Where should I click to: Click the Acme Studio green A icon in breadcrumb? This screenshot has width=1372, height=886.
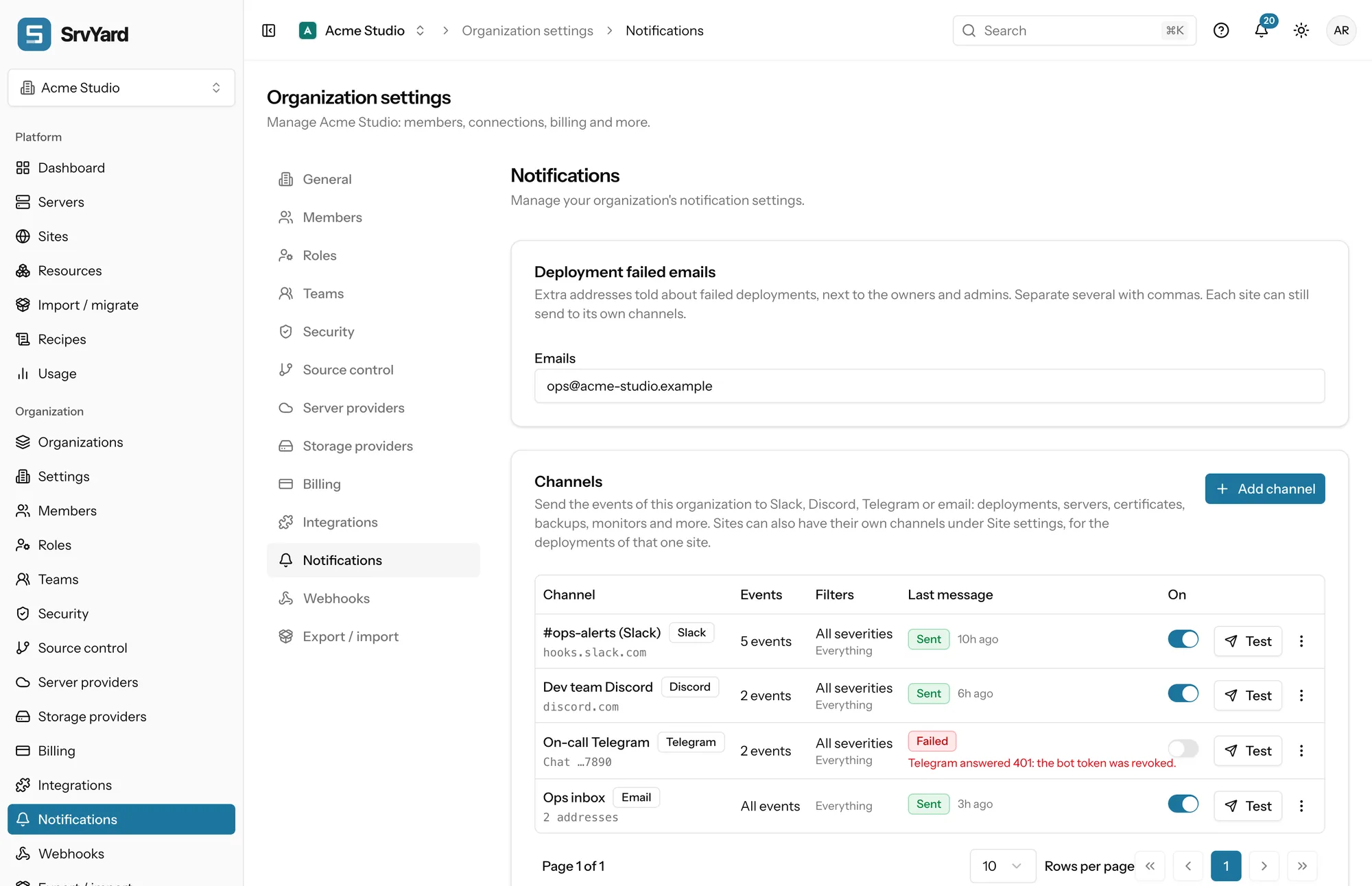(x=307, y=31)
